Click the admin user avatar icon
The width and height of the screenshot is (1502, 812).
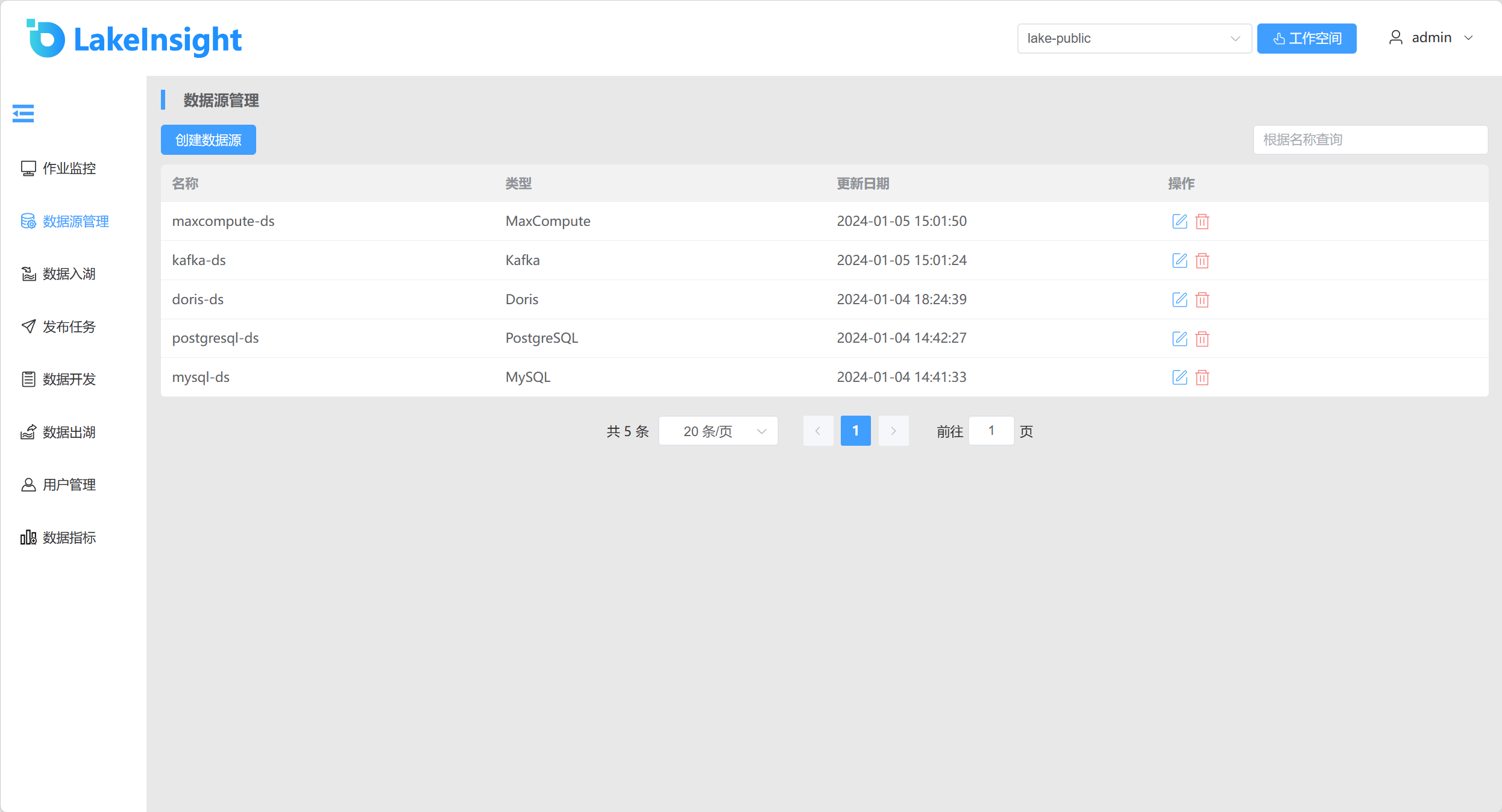click(1396, 38)
